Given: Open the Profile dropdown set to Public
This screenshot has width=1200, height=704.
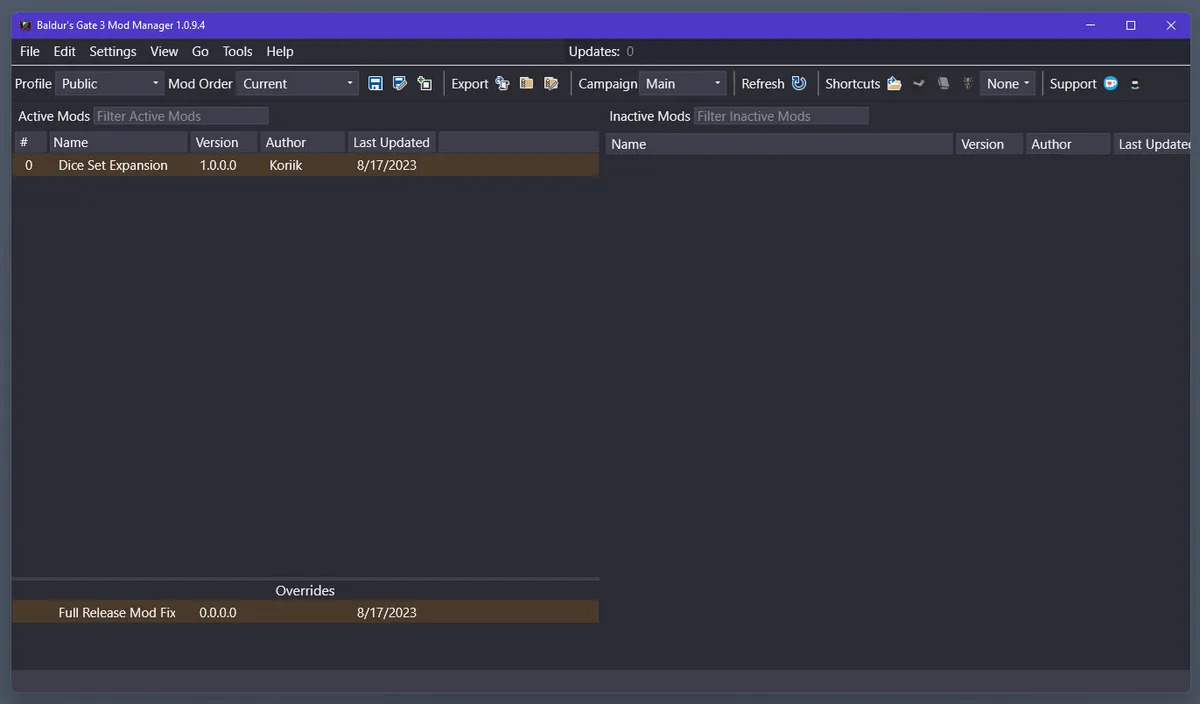Looking at the screenshot, I should coord(110,84).
